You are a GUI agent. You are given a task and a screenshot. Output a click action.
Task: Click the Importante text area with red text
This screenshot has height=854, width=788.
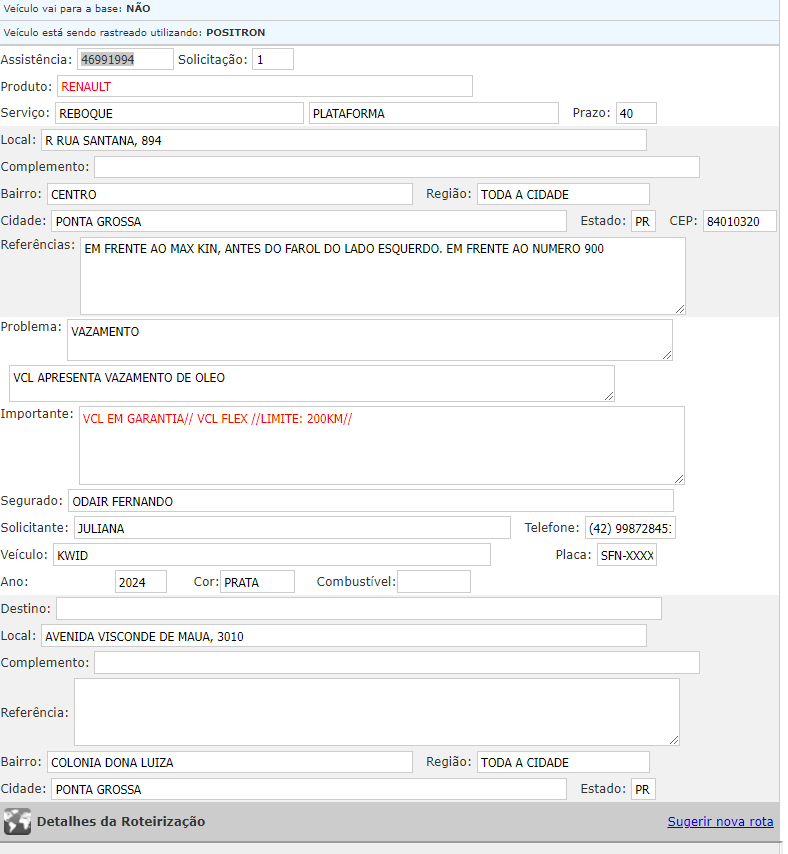click(381, 445)
